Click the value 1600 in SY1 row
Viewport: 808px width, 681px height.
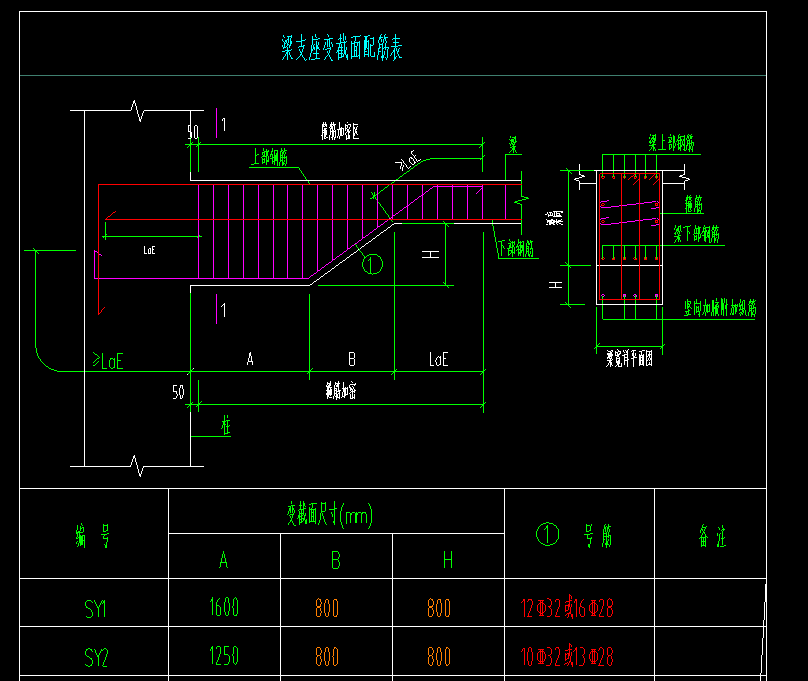click(224, 607)
